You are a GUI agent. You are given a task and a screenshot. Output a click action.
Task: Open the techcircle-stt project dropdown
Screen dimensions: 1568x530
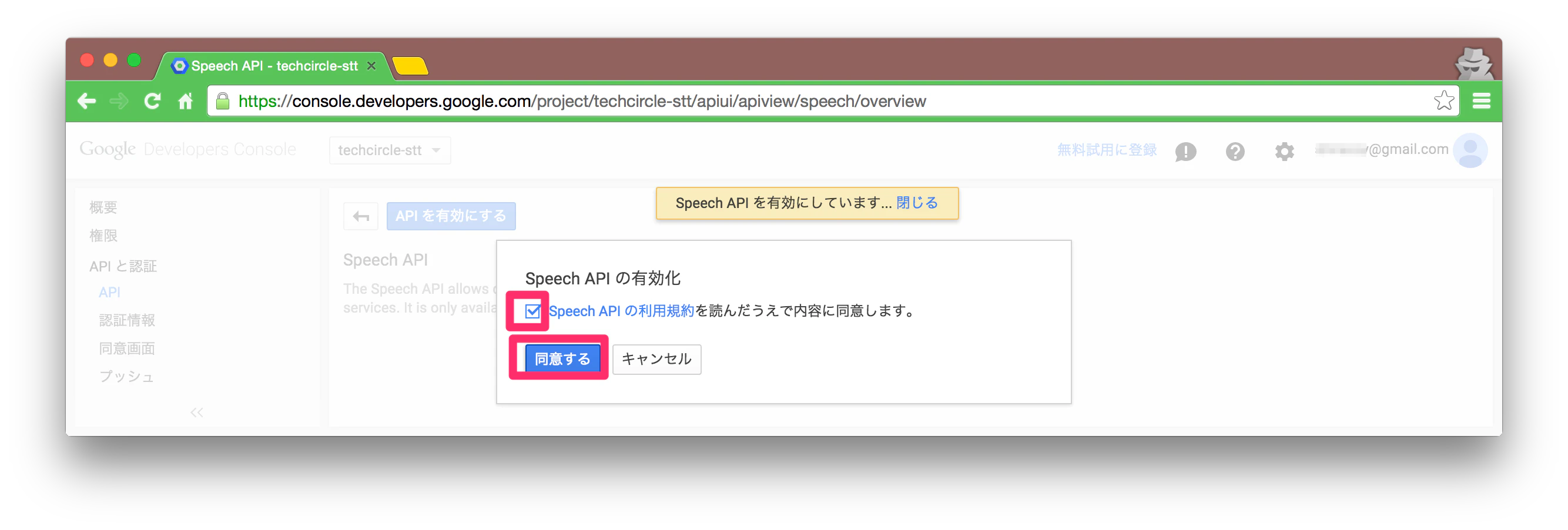pyautogui.click(x=390, y=150)
